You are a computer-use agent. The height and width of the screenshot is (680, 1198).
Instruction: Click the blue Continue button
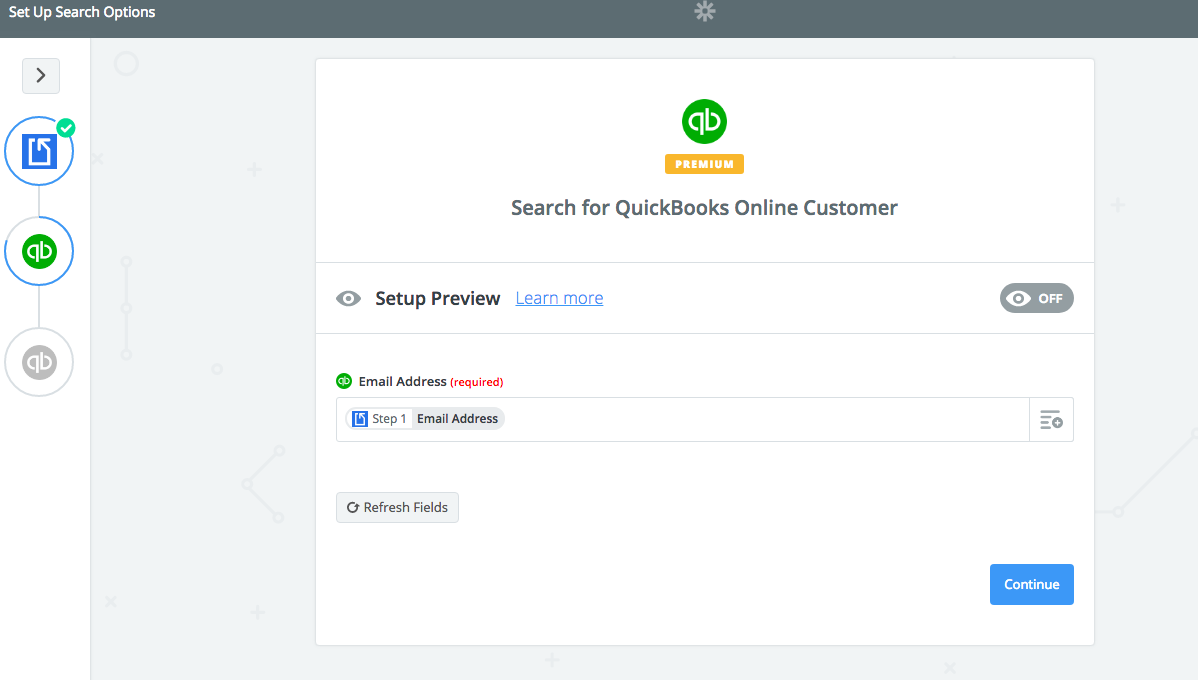click(x=1032, y=584)
